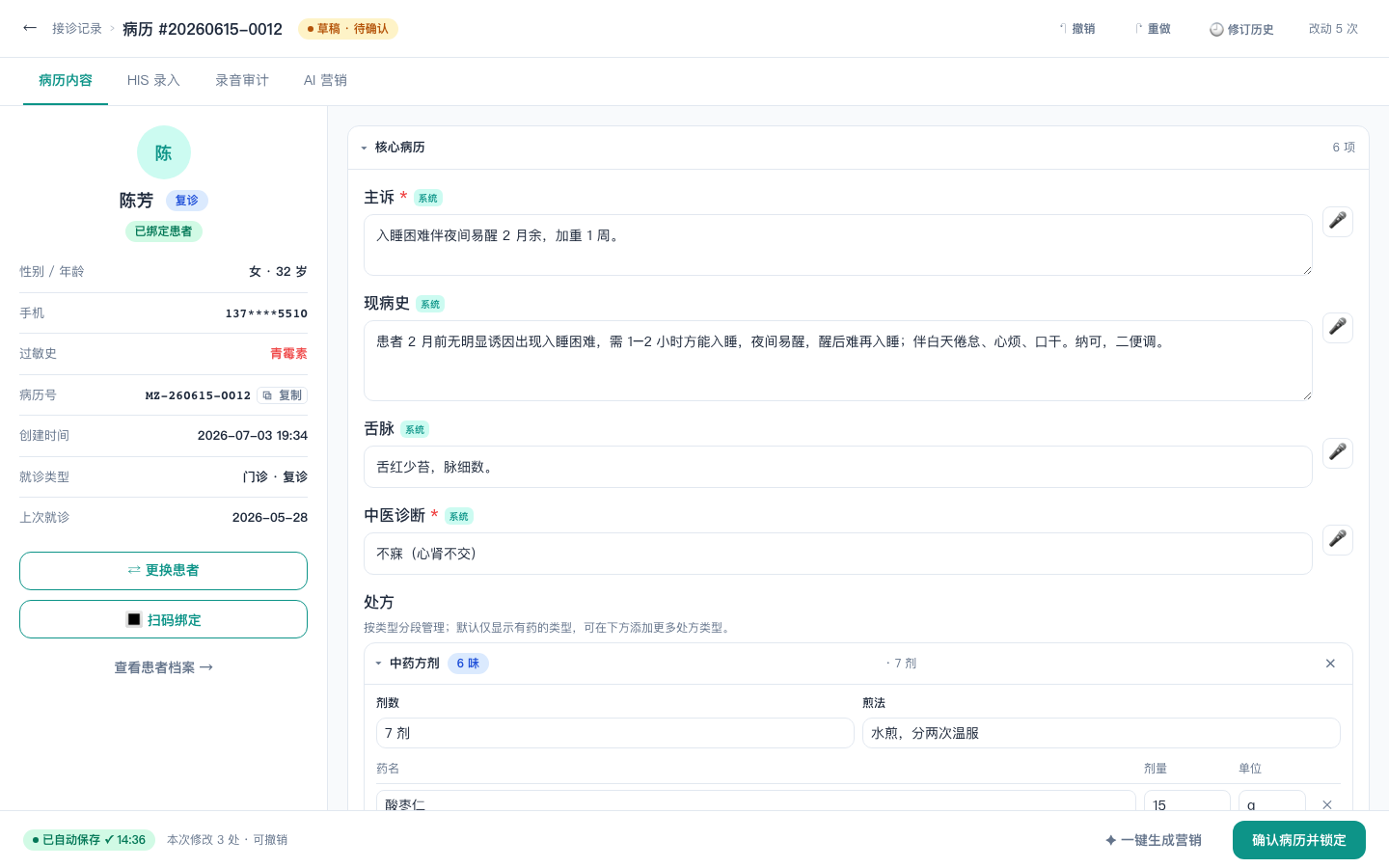Open the AI 营销 tab
Viewport: 1389px width, 868px height.
325,81
